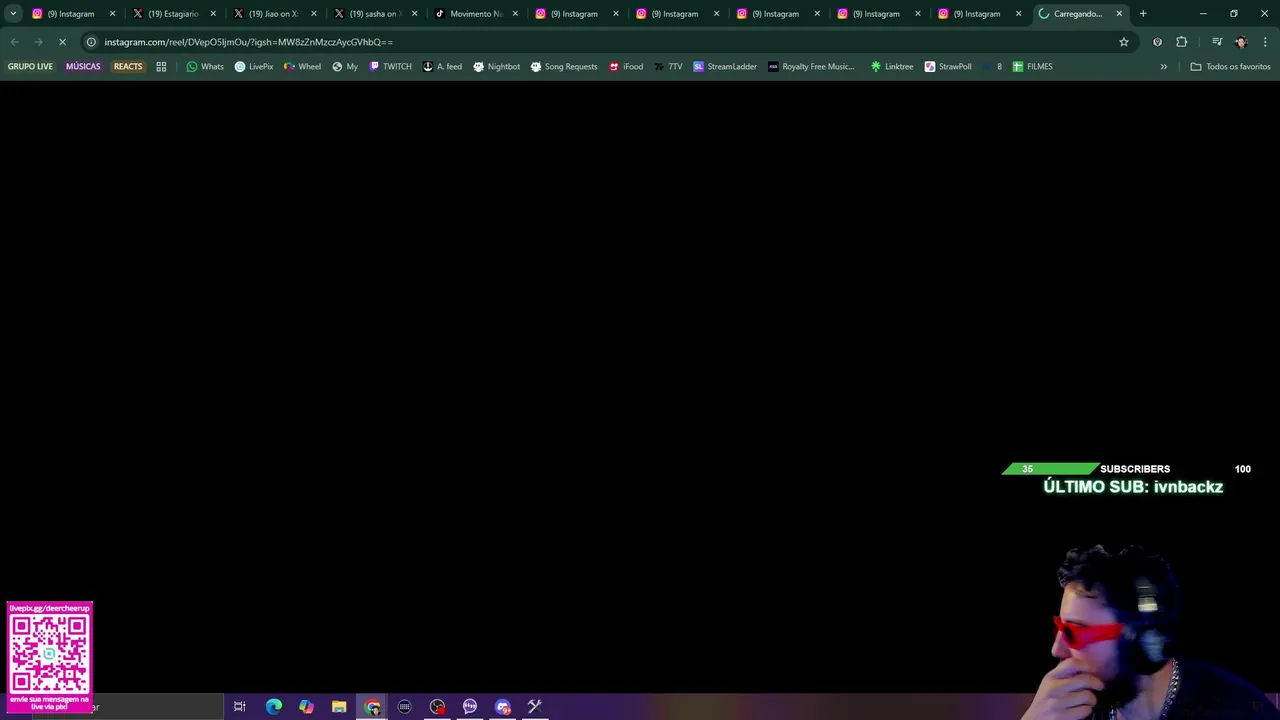Launch Microsoft Edge from the taskbar
The width and height of the screenshot is (1280, 720).
[273, 707]
